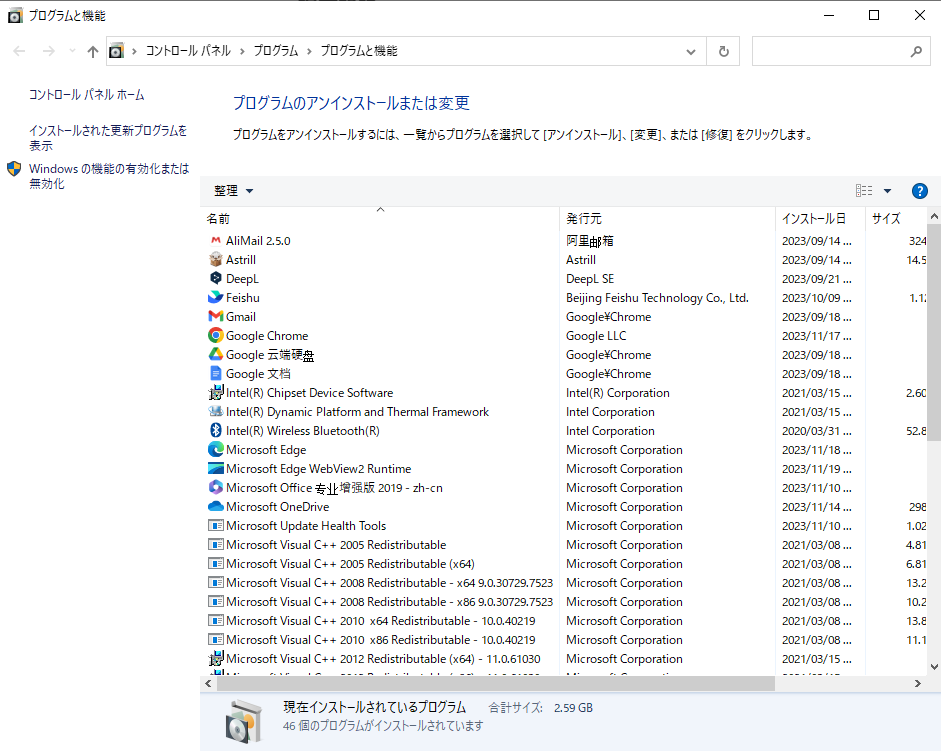Select Microsoft Visual C++ 2005 Redistributable (x64) row
This screenshot has width=941, height=751.
(x=564, y=564)
